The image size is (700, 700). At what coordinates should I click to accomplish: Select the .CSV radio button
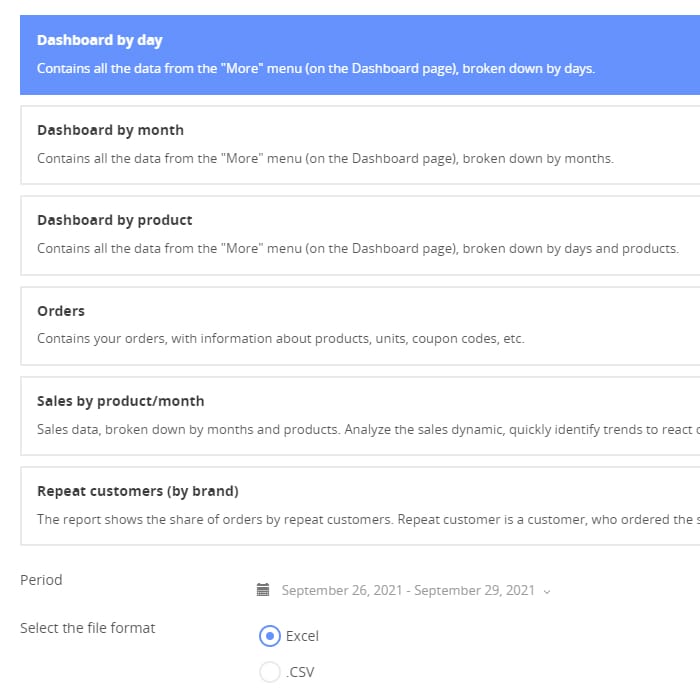pos(270,672)
